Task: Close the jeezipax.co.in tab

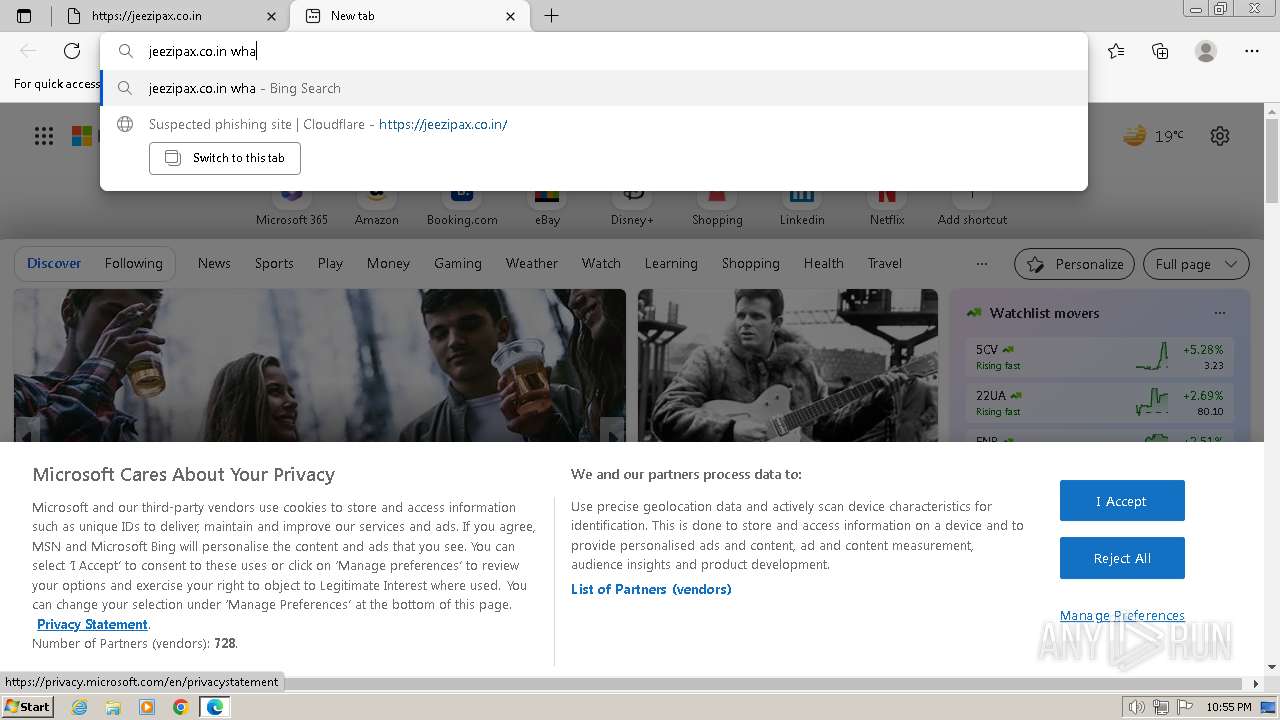Action: (271, 16)
